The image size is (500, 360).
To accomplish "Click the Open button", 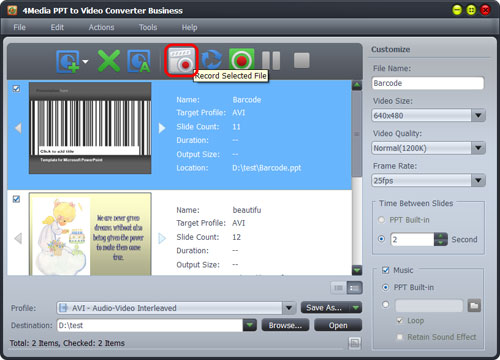I will tap(338, 325).
